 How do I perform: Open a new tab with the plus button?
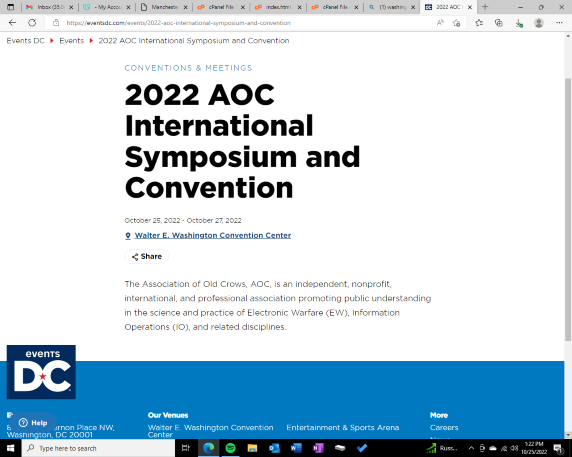click(x=485, y=7)
